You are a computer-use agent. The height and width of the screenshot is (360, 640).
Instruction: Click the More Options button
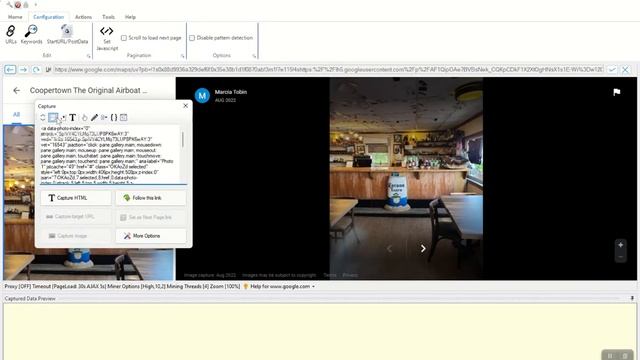pos(151,236)
